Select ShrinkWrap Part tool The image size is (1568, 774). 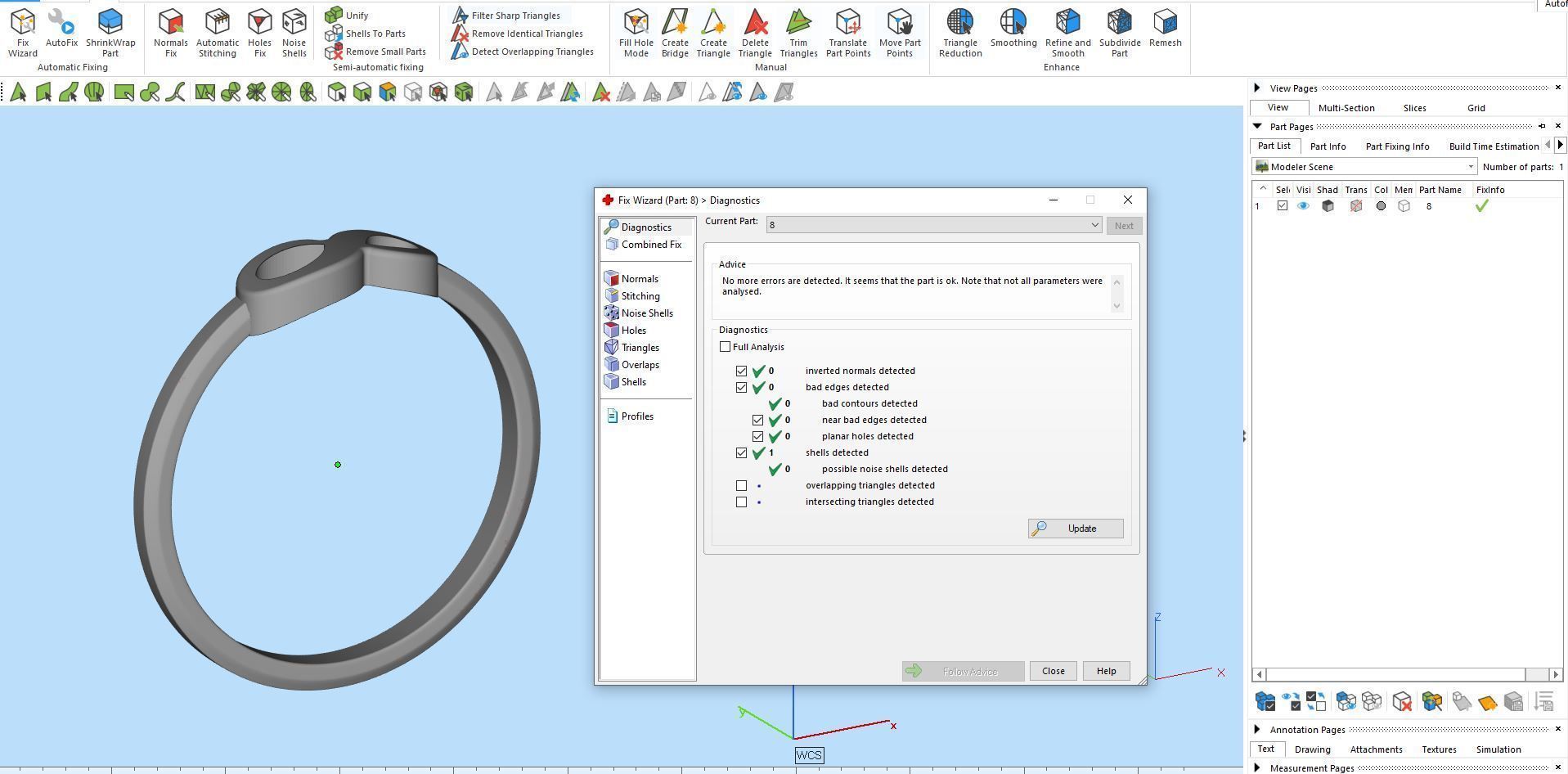click(110, 33)
